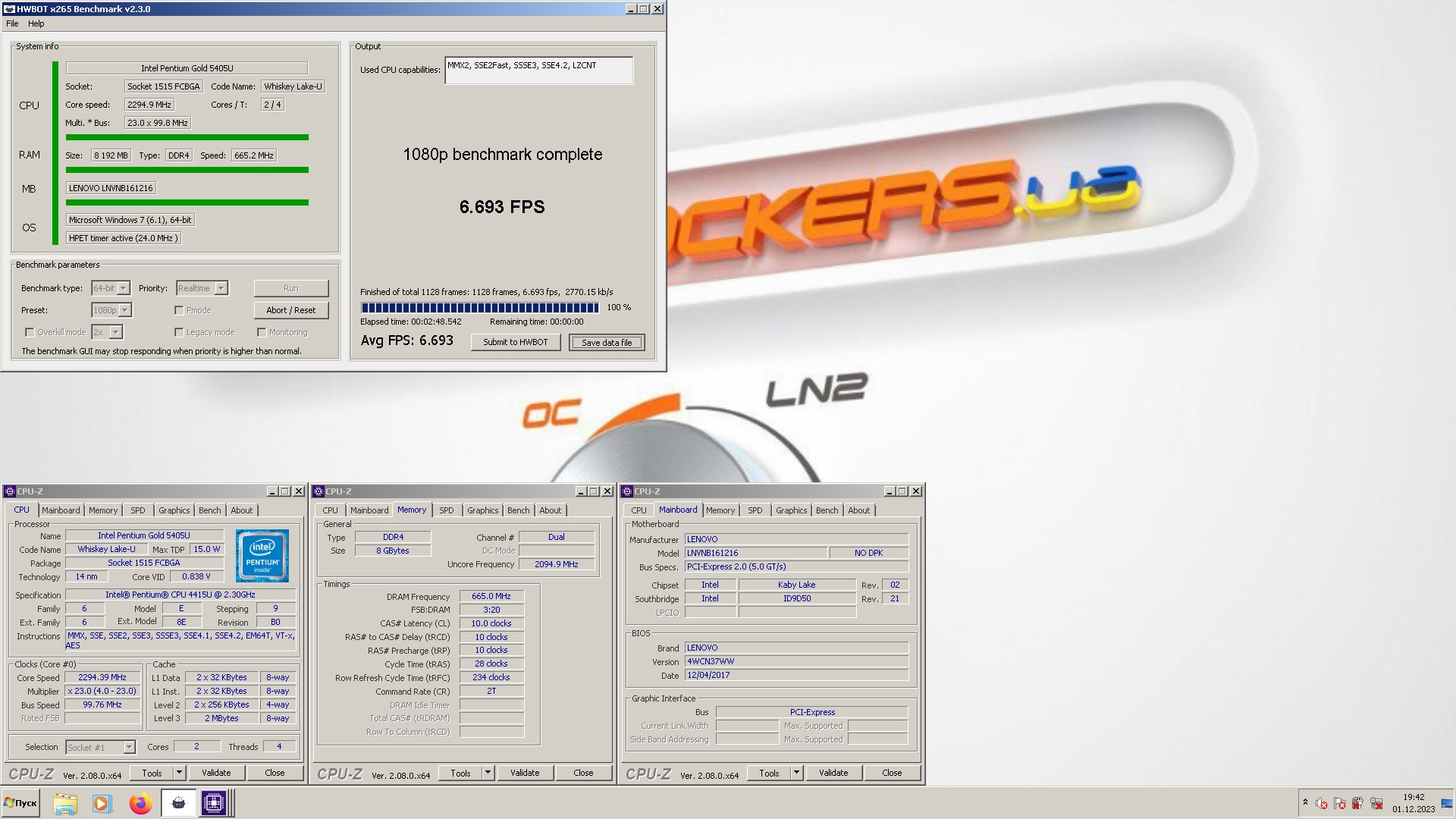Screen dimensions: 1456x819
Task: Open Graphics tab in Mainboard CPU-Z window
Action: tap(791, 510)
